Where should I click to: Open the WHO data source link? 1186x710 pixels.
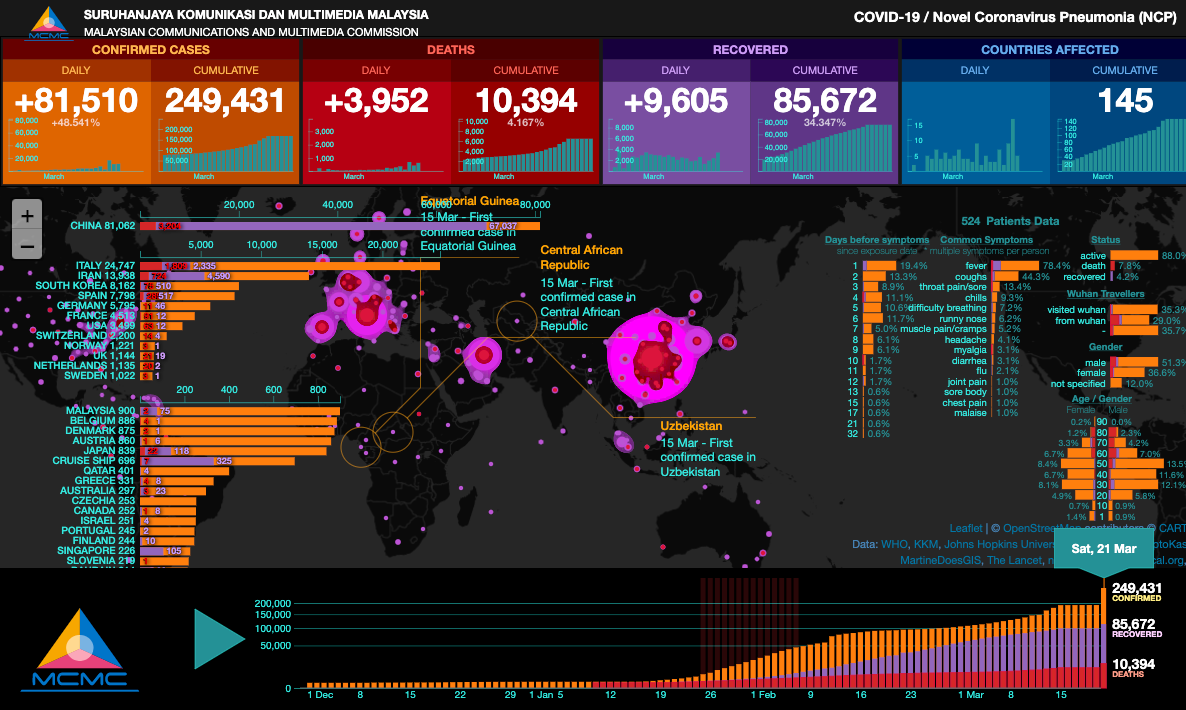point(893,545)
